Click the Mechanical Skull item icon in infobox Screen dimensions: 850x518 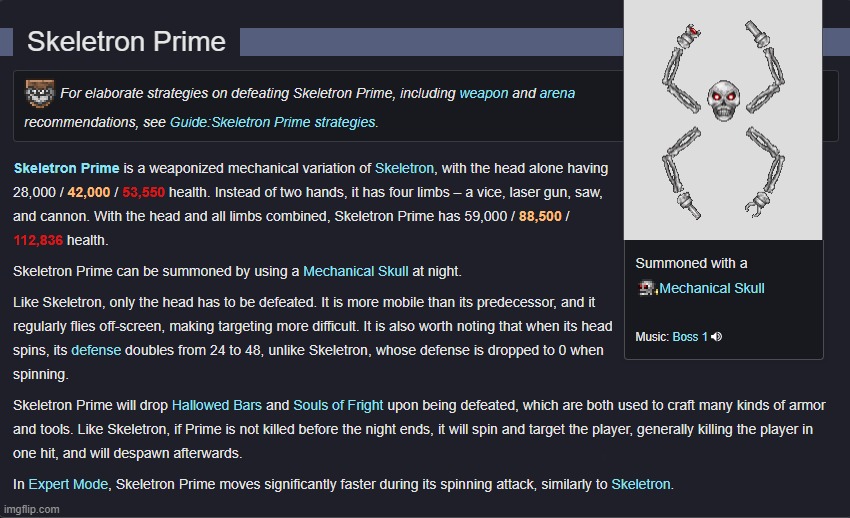647,288
